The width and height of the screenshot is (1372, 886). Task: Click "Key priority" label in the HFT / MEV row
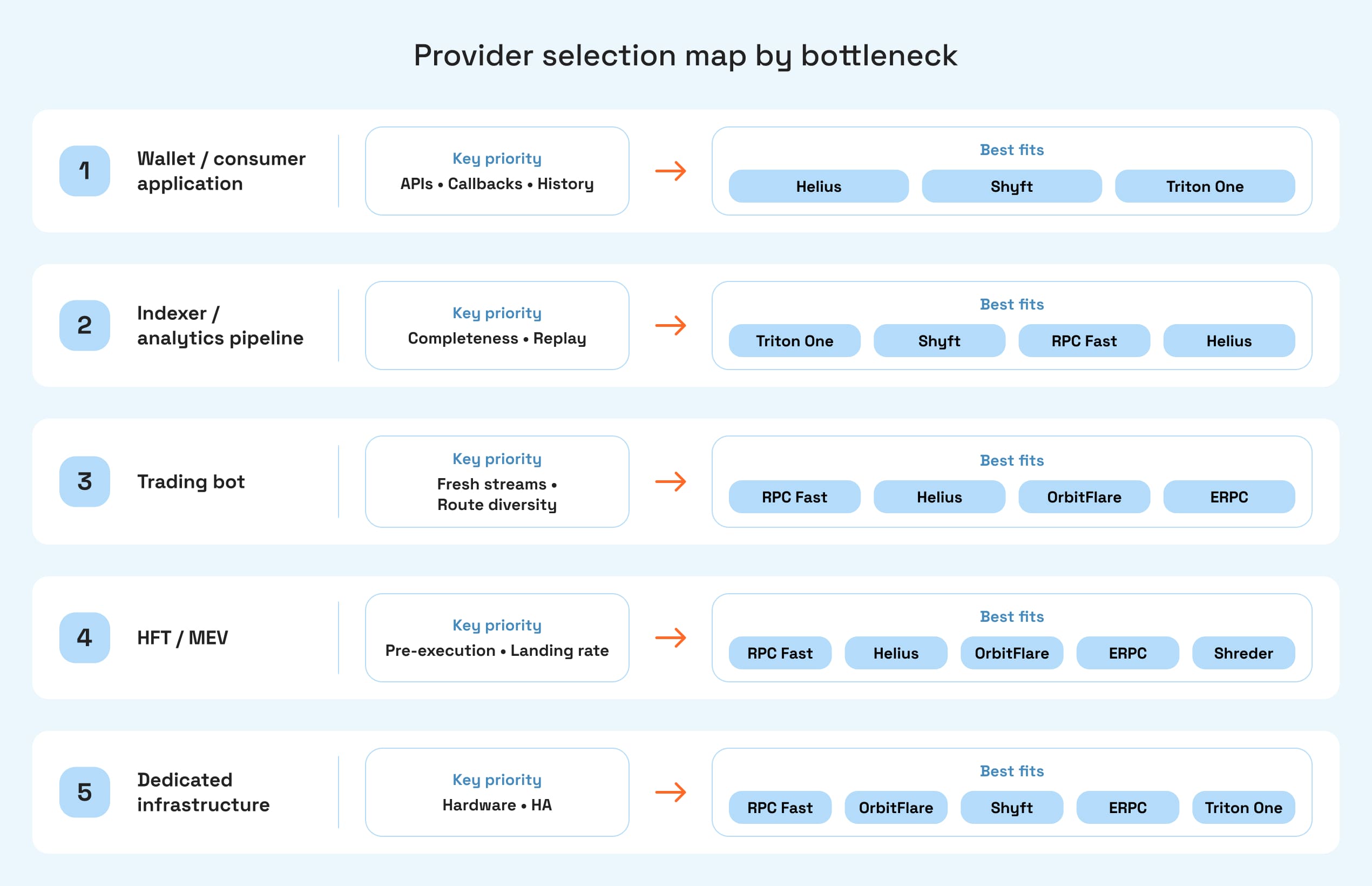(x=497, y=626)
